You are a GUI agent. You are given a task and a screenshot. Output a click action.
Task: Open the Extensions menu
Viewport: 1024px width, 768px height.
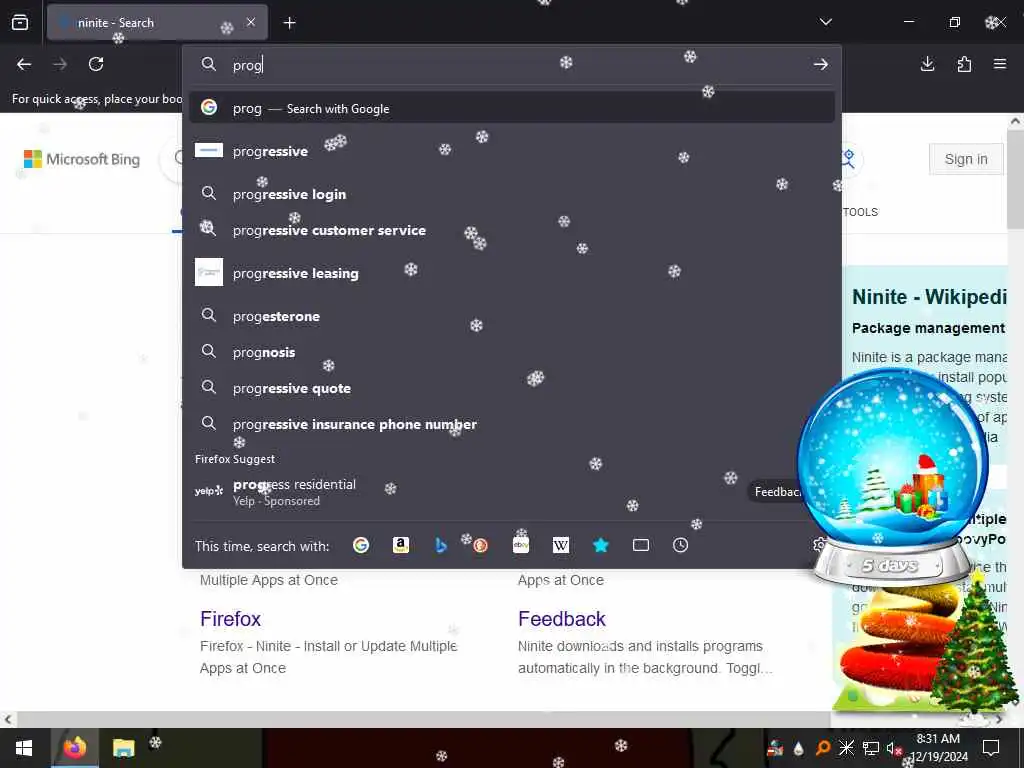964,64
